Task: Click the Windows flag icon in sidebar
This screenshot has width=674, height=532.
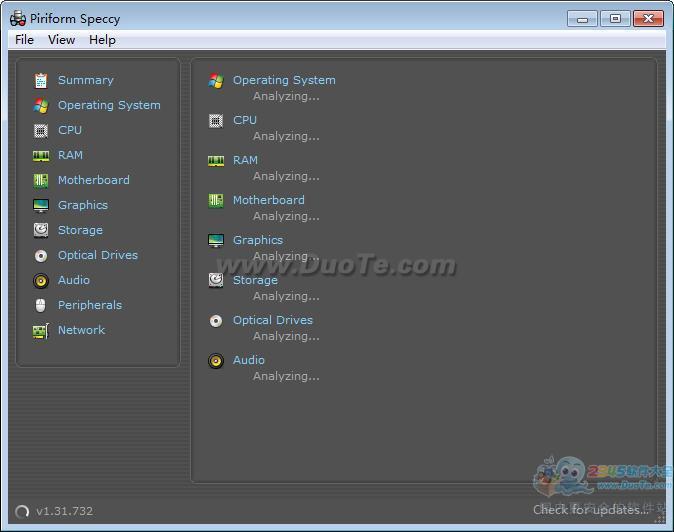Action: (41, 105)
